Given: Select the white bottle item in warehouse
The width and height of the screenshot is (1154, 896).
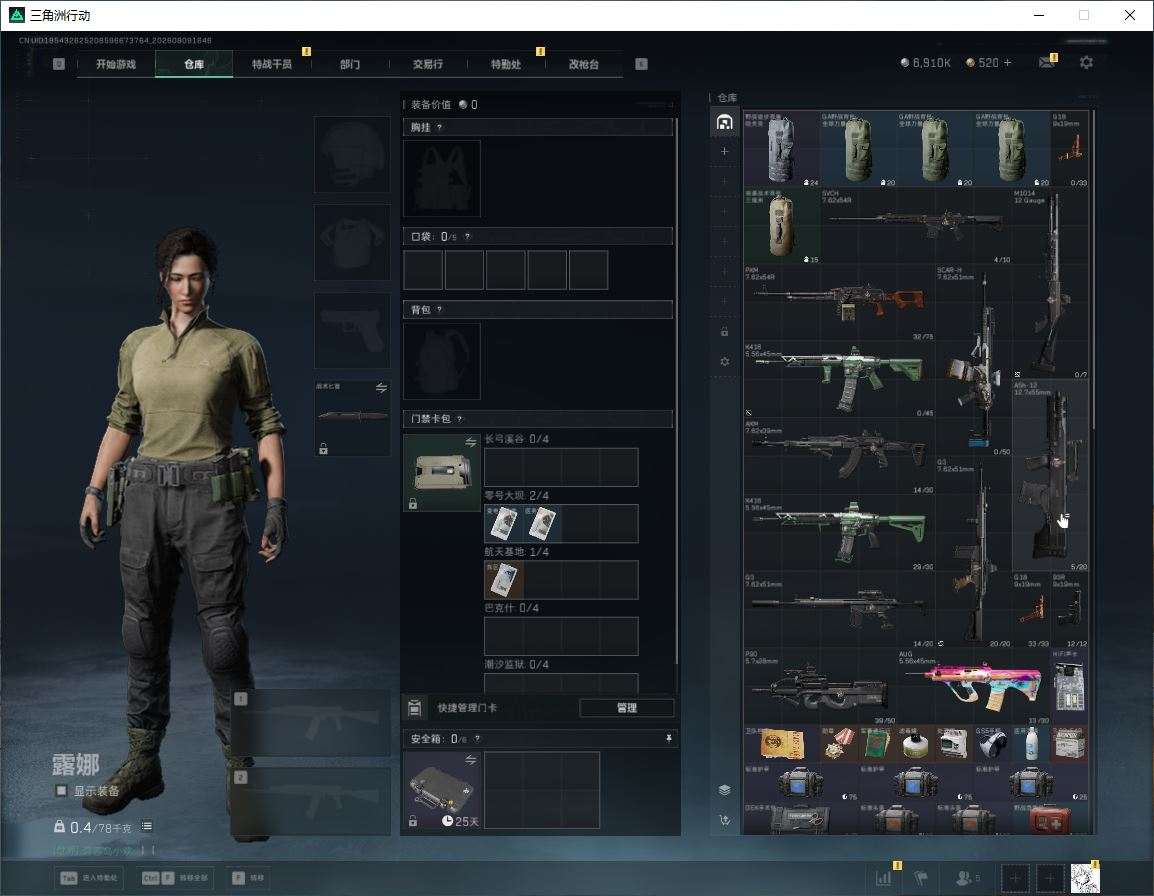Looking at the screenshot, I should point(1030,744).
